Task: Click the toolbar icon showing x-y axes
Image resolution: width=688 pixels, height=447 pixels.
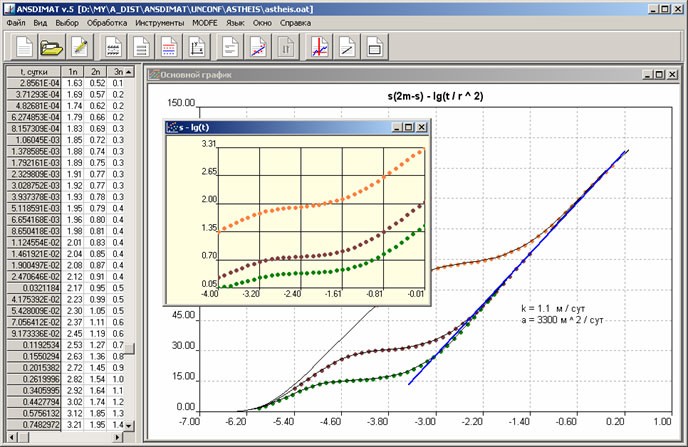Action: point(196,46)
